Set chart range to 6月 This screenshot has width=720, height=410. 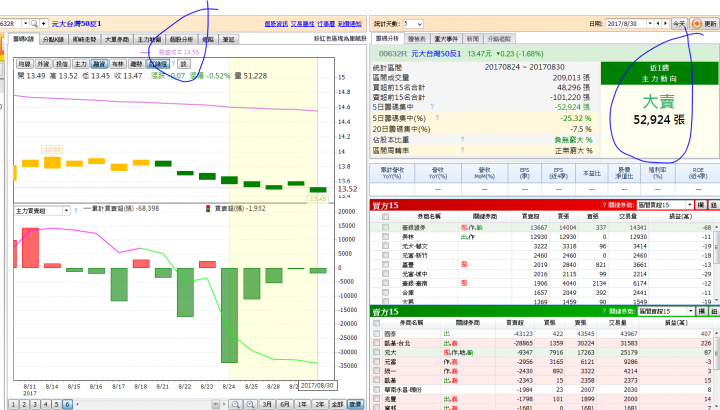[x=285, y=404]
